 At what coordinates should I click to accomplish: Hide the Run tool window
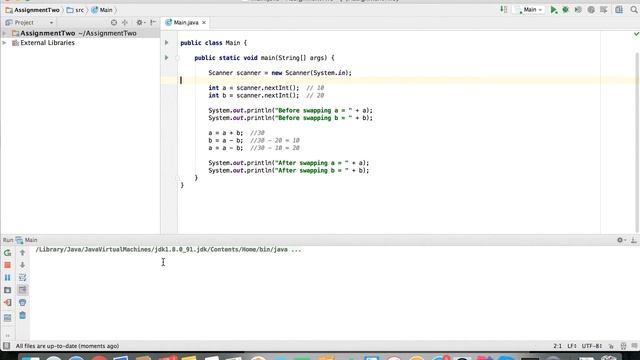pos(633,240)
